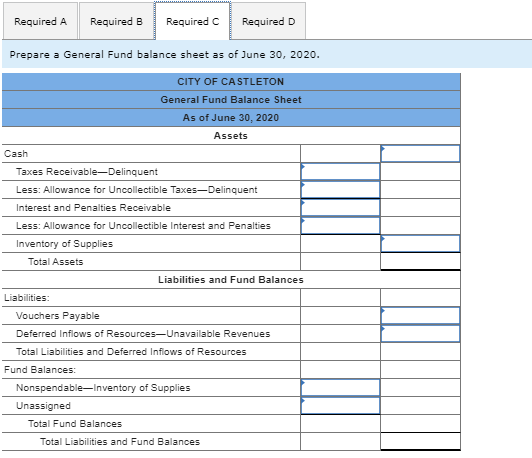This screenshot has height=458, width=532.
Task: Click the 'CITY OF CASTLETON' header
Action: [x=231, y=82]
